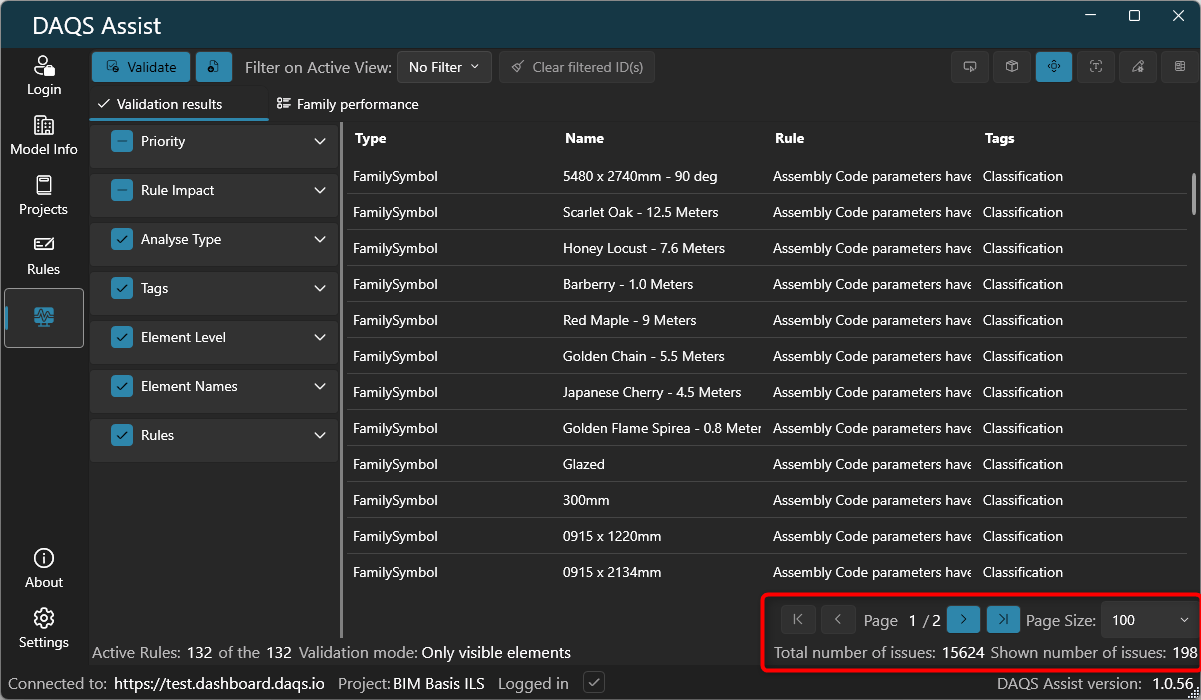Viewport: 1201px width, 700px height.
Task: Click the table layout icon in toolbar
Action: tap(1180, 67)
